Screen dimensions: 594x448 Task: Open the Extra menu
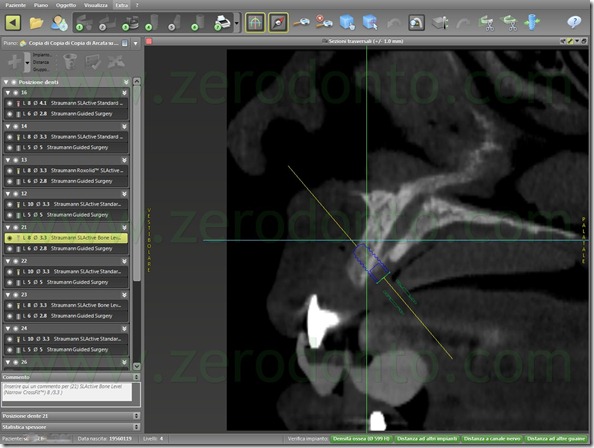[x=122, y=5]
